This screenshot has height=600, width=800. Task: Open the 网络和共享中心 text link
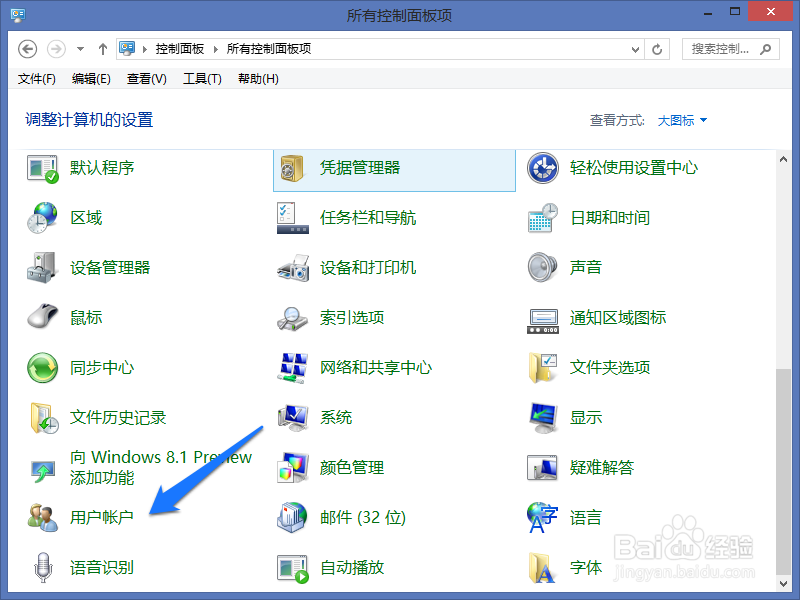(x=376, y=368)
